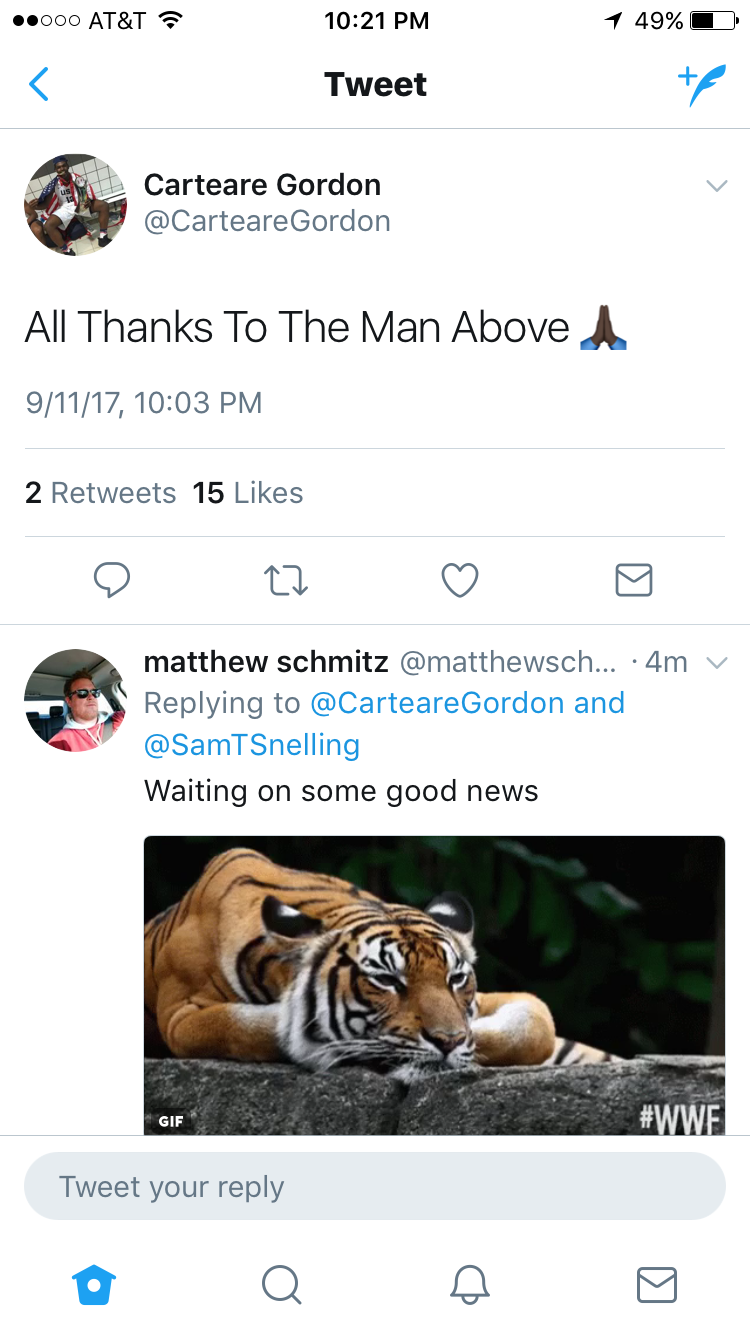Expand options chevron on Carteare Gordon's tweet
The width and height of the screenshot is (750, 1334).
(716, 186)
